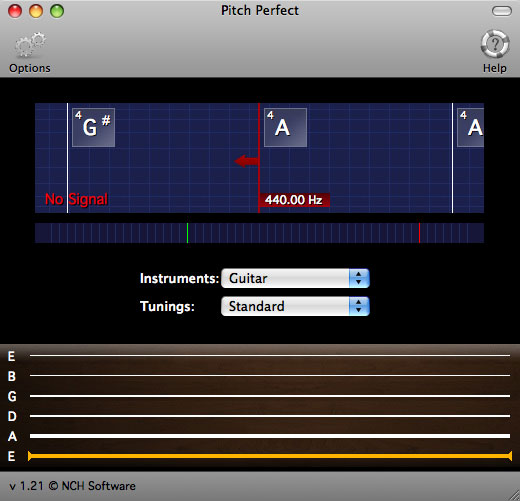
Task: Click the red left-pointing tuning arrow
Action: pyautogui.click(x=246, y=161)
